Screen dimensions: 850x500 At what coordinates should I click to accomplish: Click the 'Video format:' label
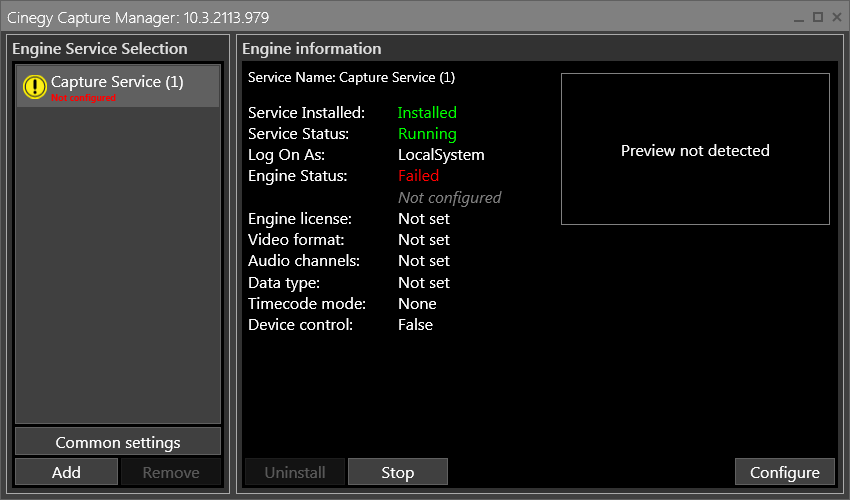pyautogui.click(x=296, y=240)
